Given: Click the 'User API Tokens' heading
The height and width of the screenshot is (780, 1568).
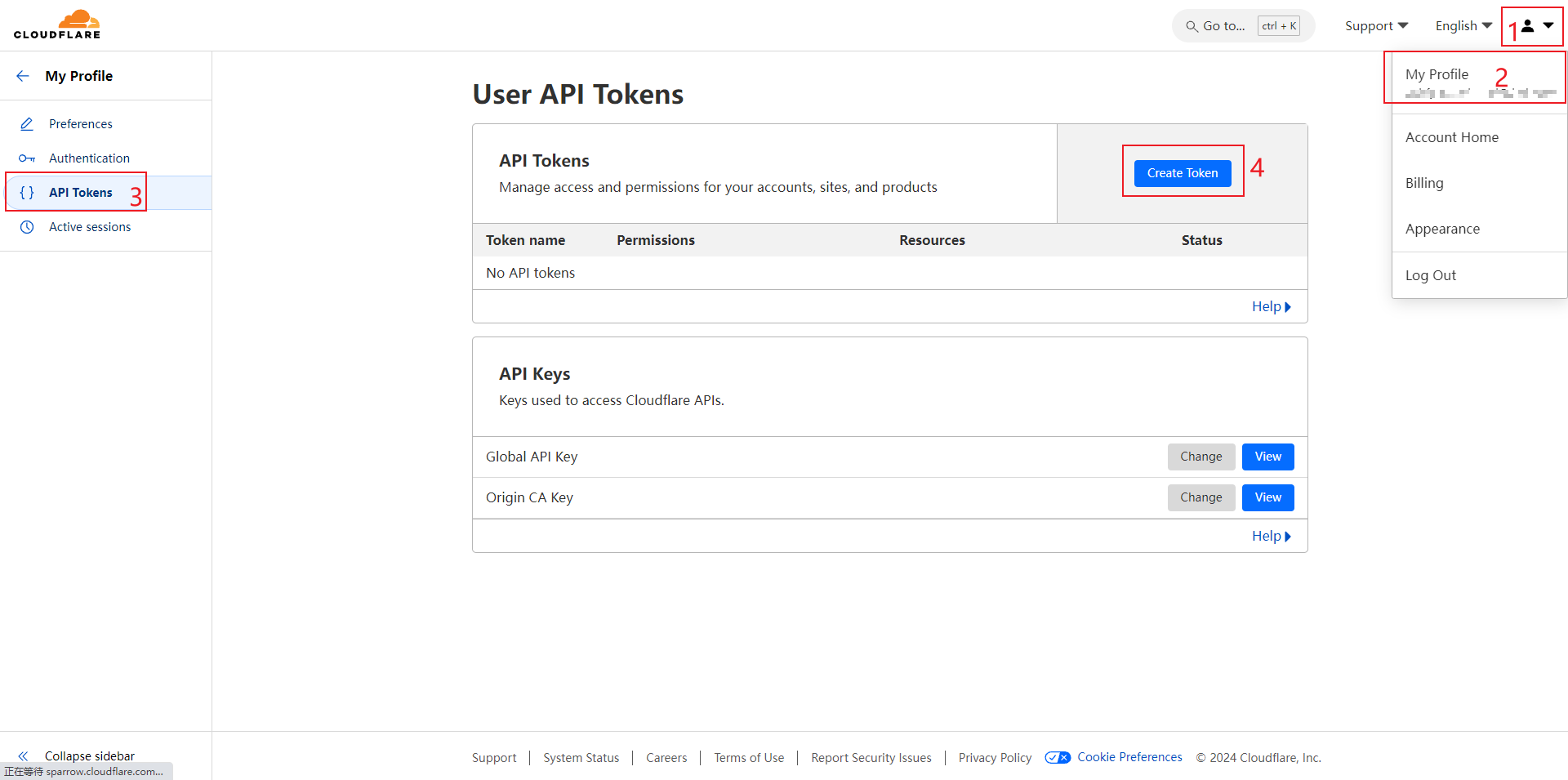Looking at the screenshot, I should tap(578, 94).
